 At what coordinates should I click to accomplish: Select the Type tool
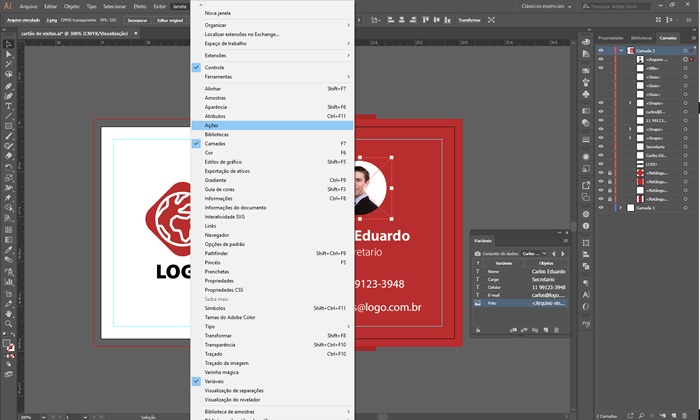8,106
